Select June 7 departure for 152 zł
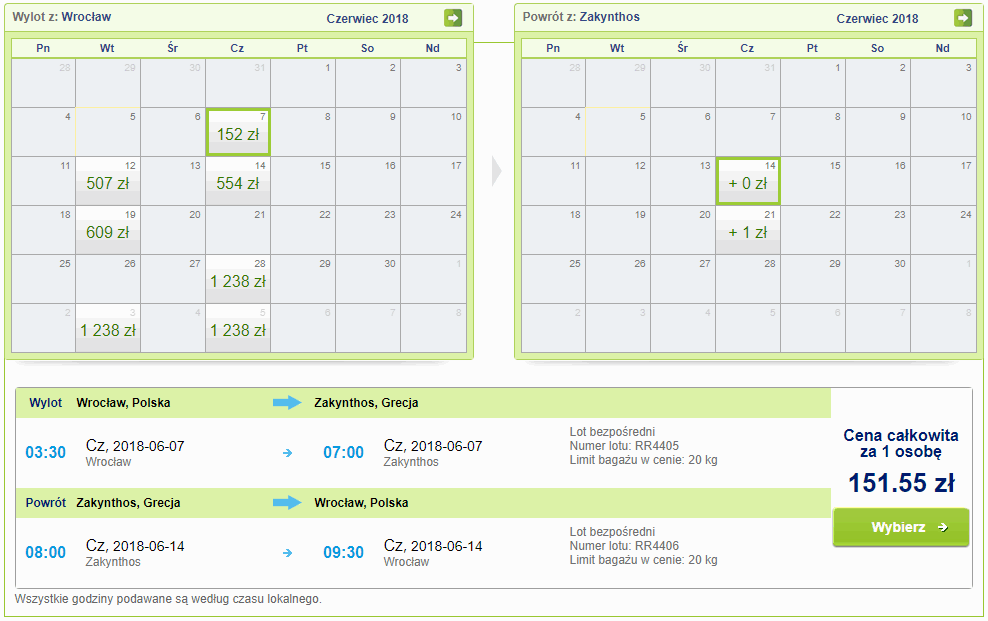The height and width of the screenshot is (621, 988). coord(238,133)
